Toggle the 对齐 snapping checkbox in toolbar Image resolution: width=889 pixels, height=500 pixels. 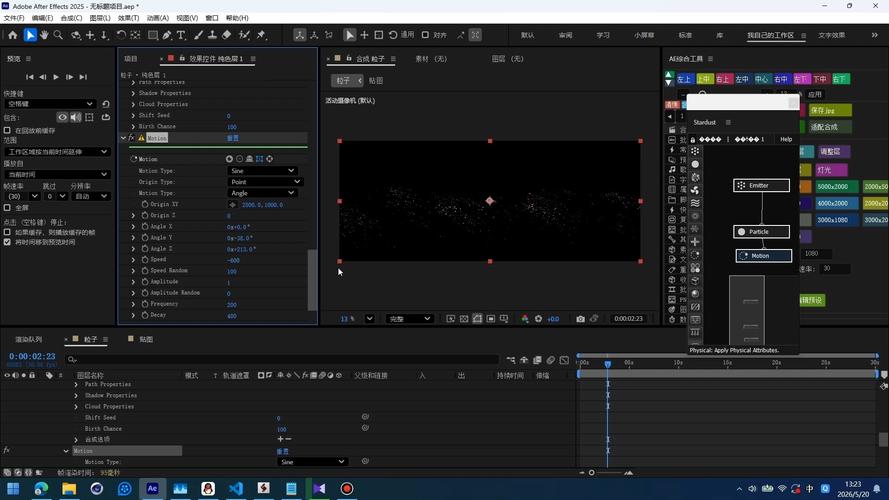(425, 35)
